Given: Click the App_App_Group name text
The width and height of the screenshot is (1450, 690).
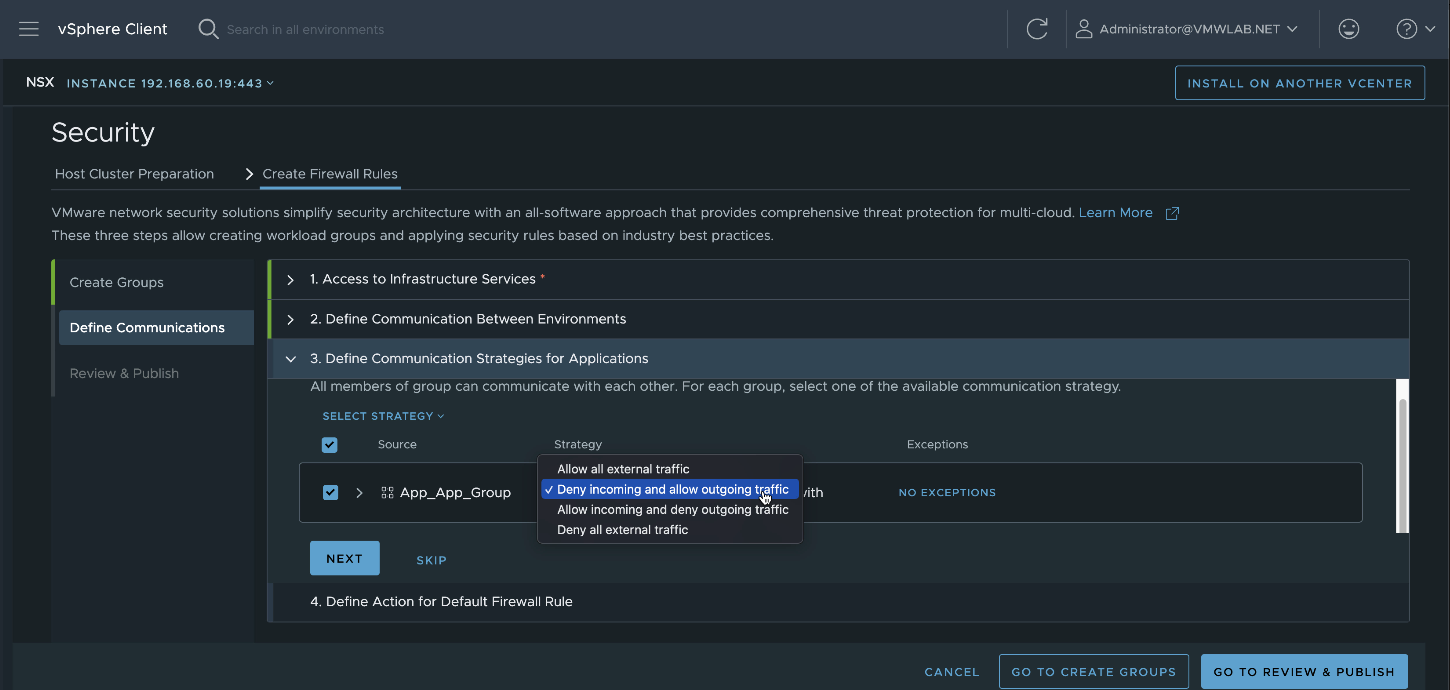Looking at the screenshot, I should click(455, 492).
